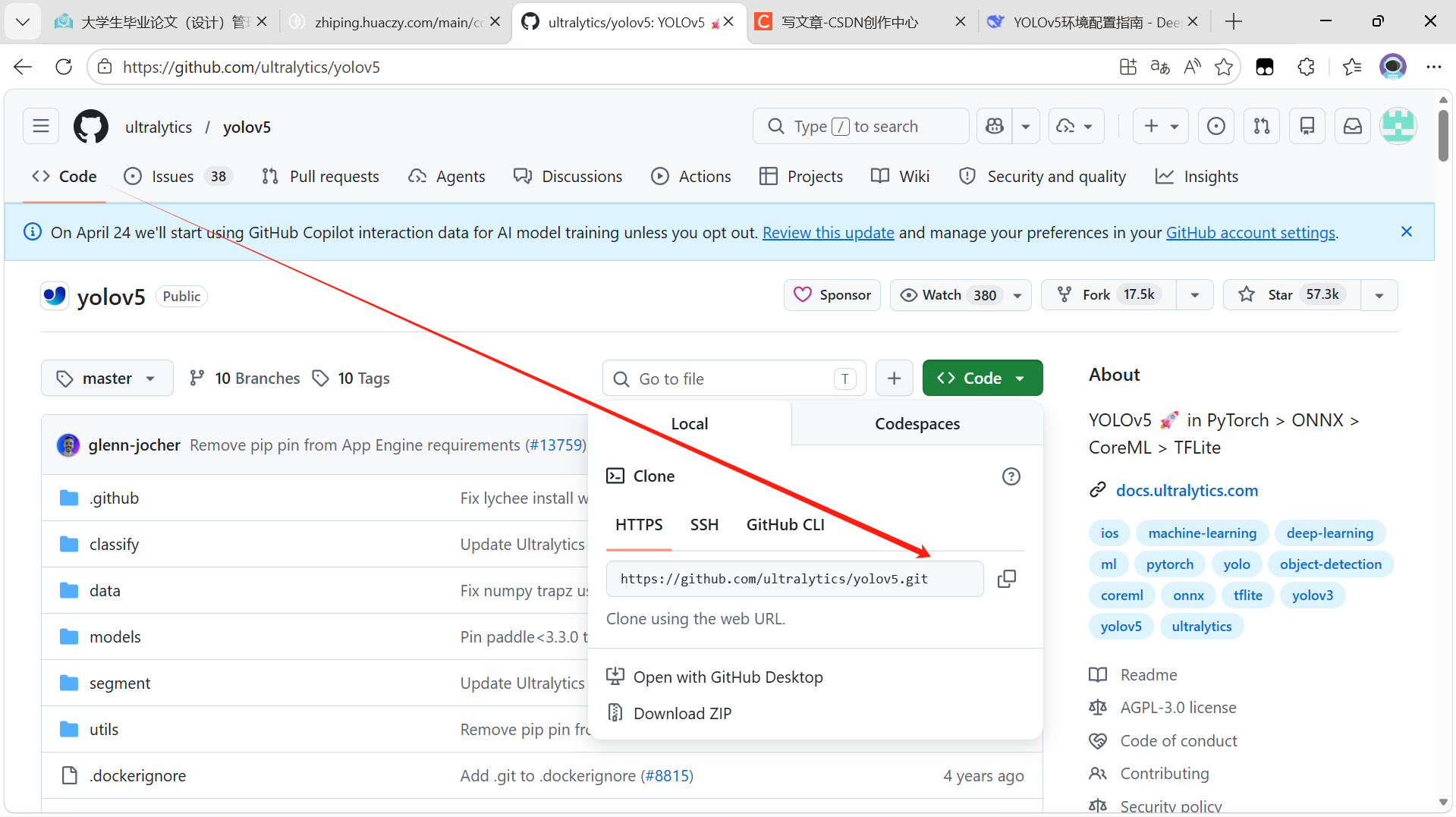Click the add file plus button
Viewport: 1456px width, 817px height.
[x=894, y=378]
